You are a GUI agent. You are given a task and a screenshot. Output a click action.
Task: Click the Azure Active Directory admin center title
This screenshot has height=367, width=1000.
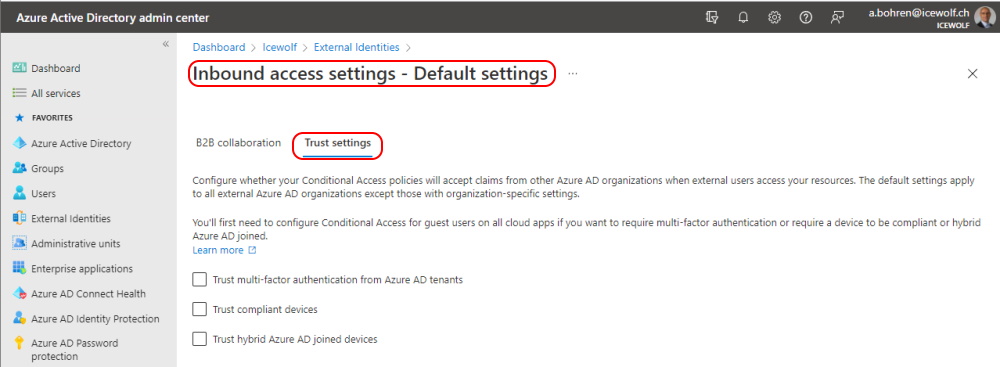(112, 18)
